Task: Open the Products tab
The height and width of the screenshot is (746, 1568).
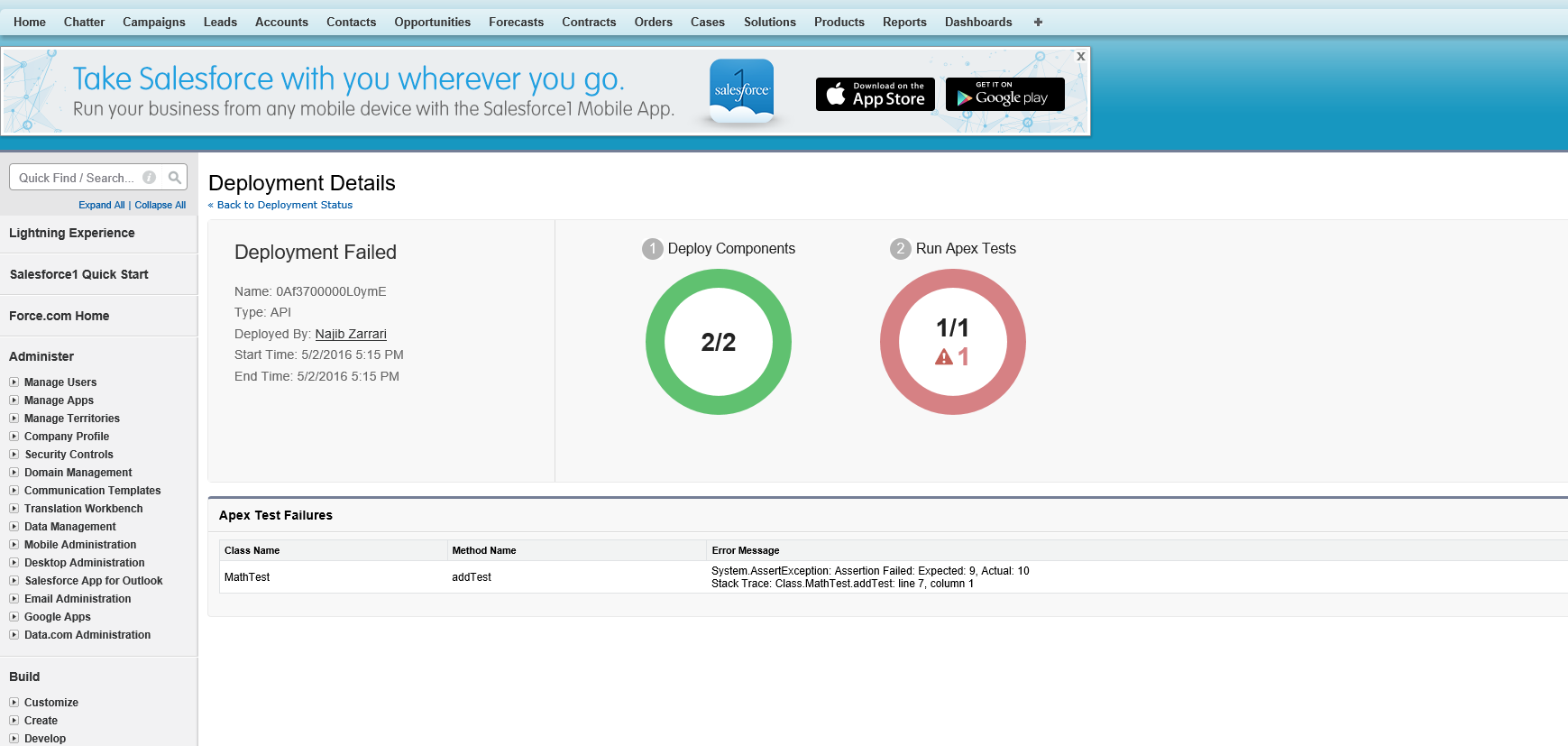Action: [x=839, y=22]
